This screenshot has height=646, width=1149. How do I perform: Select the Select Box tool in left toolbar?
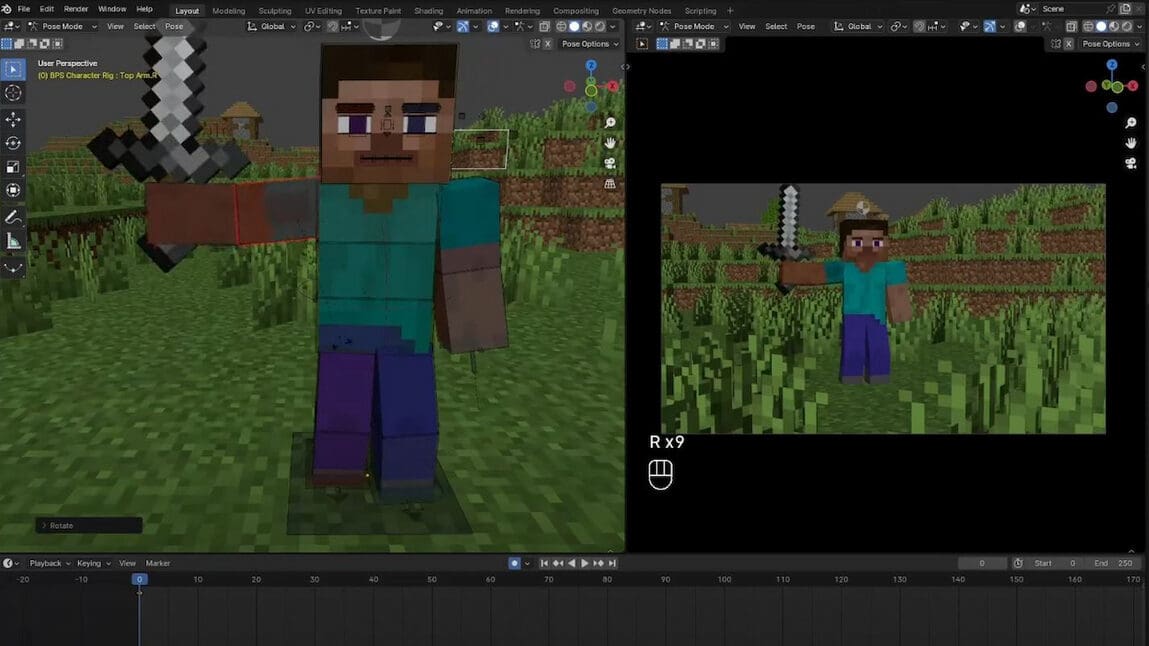click(13, 69)
